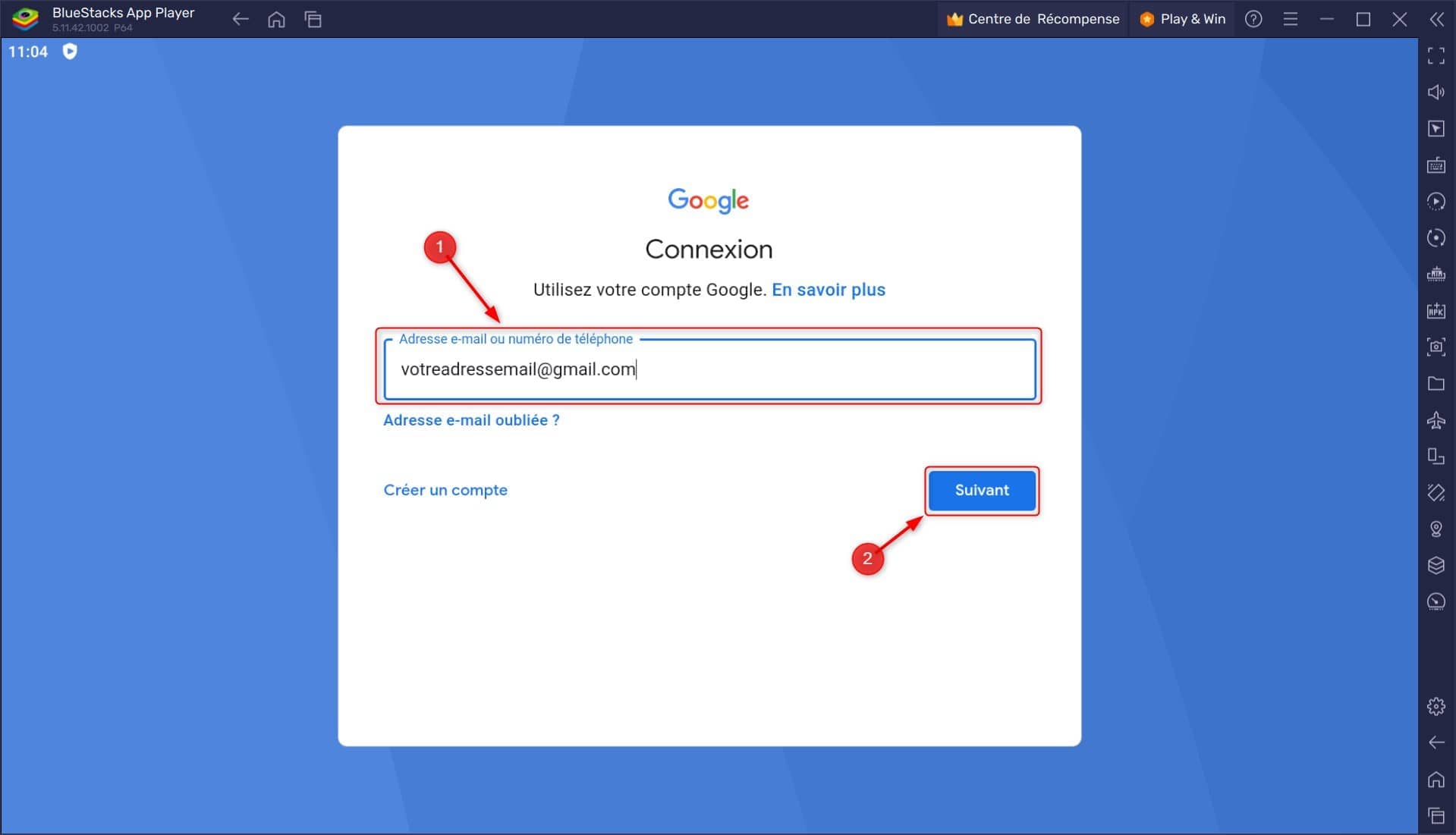Toggle eco mode speedometer icon
The width and height of the screenshot is (1456, 835).
pyautogui.click(x=1436, y=601)
